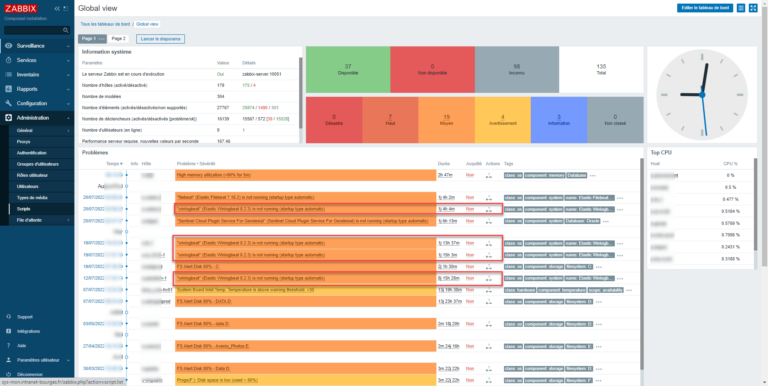Image resolution: width=768 pixels, height=386 pixels.
Task: Open Rôles utilisateur
Action: point(32,175)
